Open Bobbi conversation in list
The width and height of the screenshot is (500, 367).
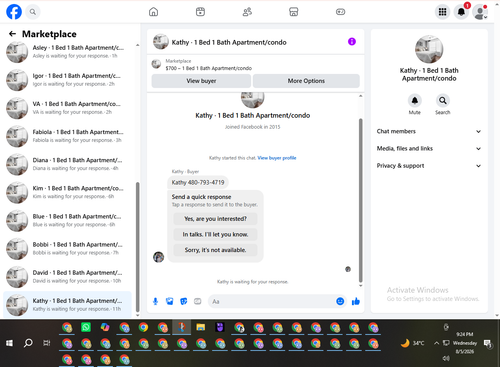click(67, 249)
